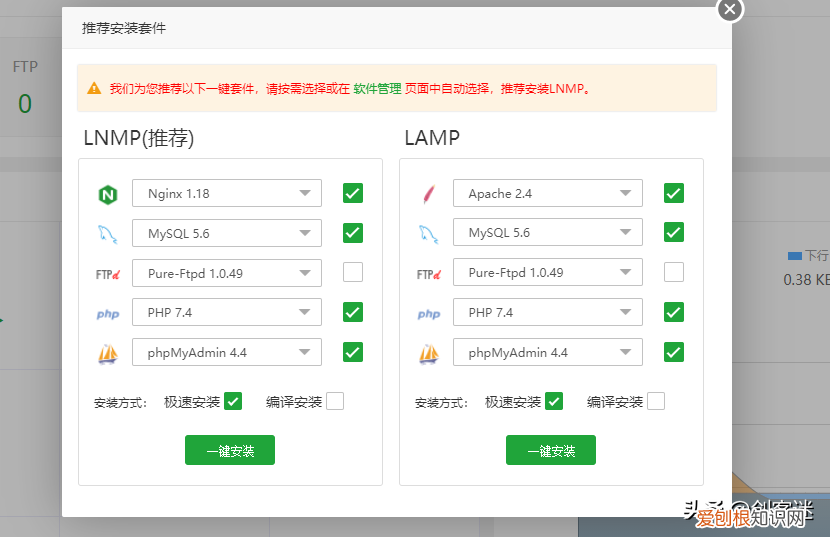The height and width of the screenshot is (537, 830).
Task: Open Apache 2.4 version dropdown
Action: 548,193
